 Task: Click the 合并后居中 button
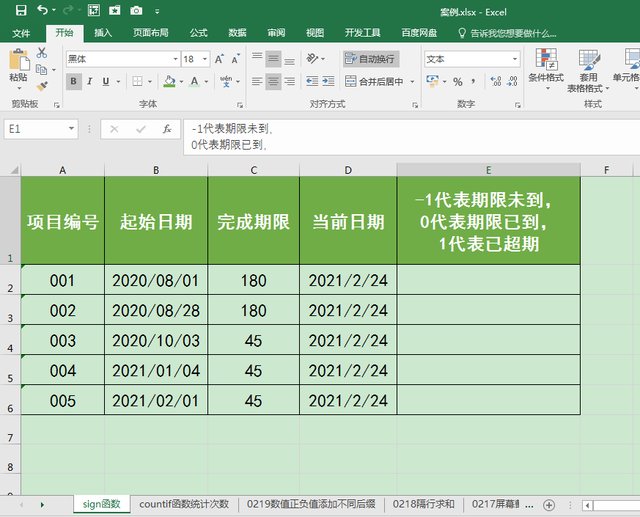375,82
